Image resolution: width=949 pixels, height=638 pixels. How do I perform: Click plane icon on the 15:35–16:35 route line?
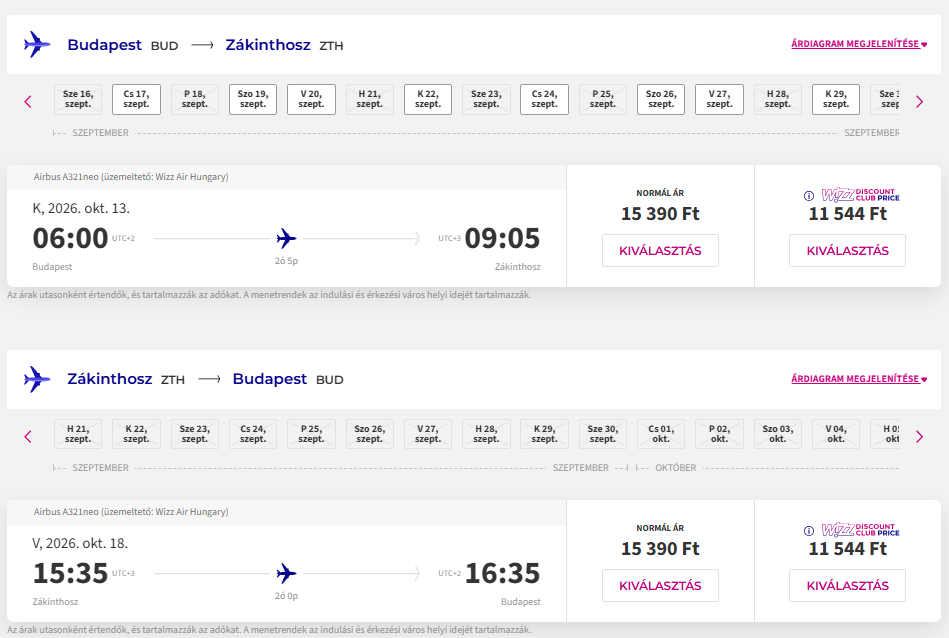[x=287, y=573]
